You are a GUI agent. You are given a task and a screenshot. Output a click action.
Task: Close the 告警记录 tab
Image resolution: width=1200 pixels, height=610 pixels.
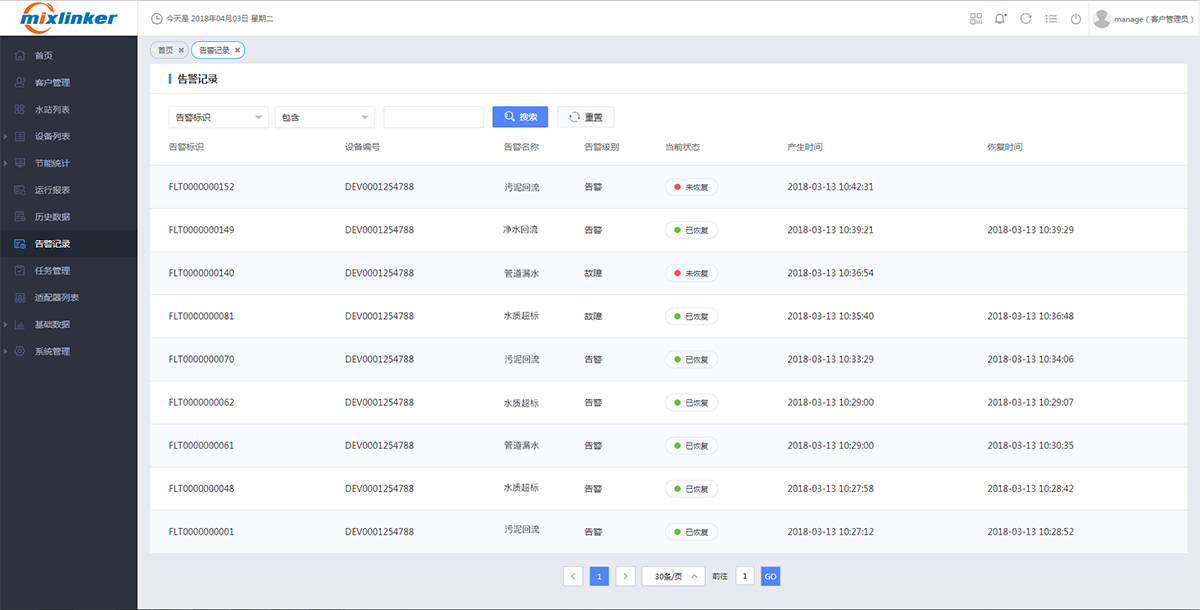click(237, 50)
